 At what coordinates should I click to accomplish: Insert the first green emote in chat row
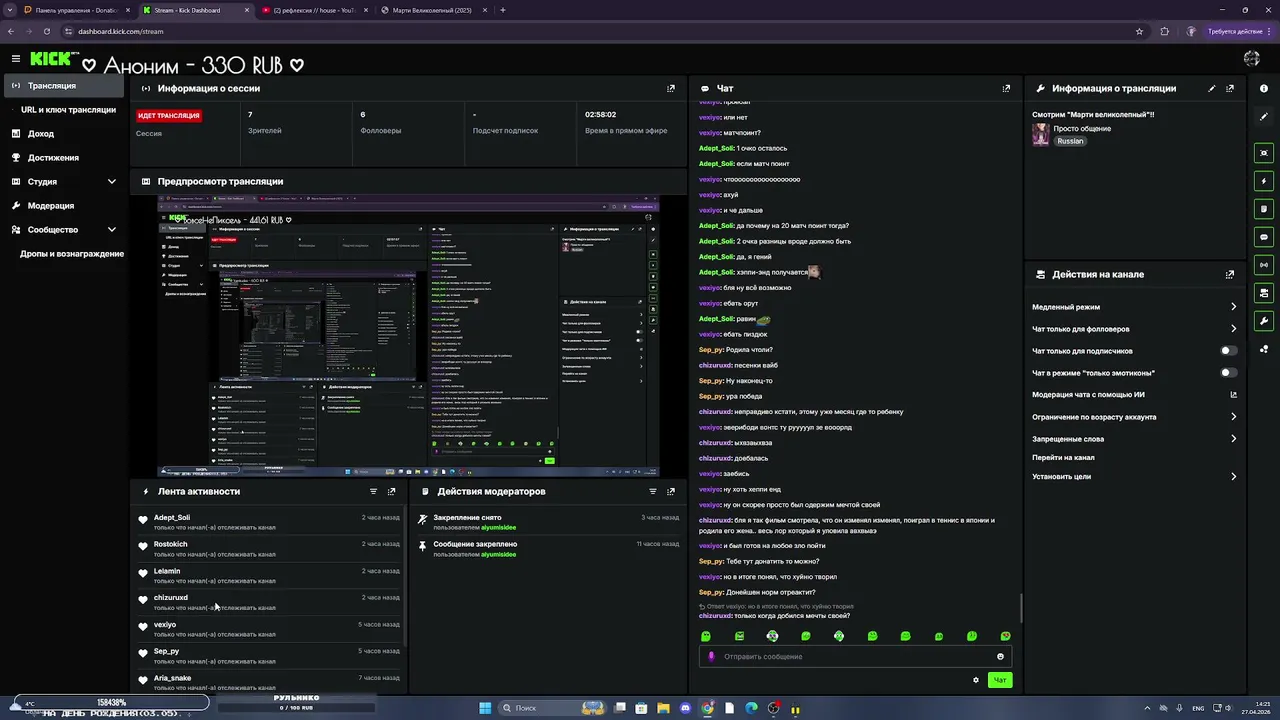(706, 636)
